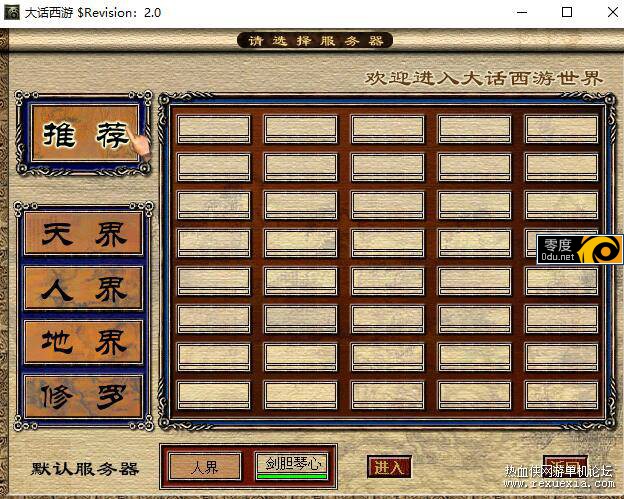
Task: Click the 请选择服务器 title banner
Action: click(x=314, y=41)
